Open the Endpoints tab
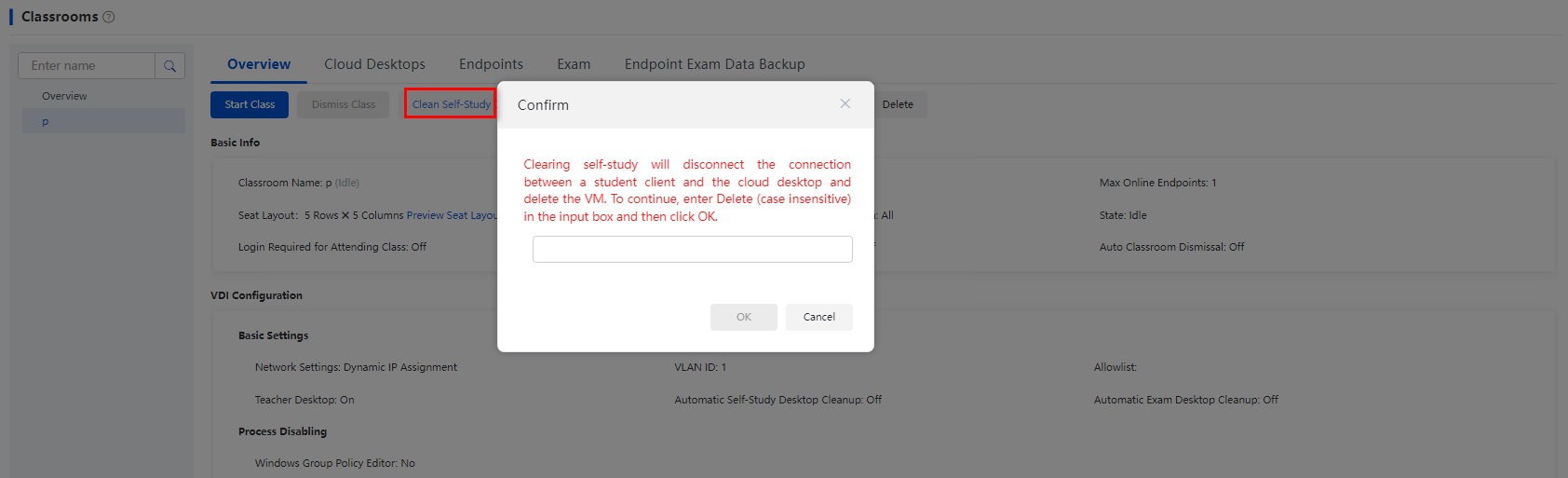 click(x=491, y=64)
